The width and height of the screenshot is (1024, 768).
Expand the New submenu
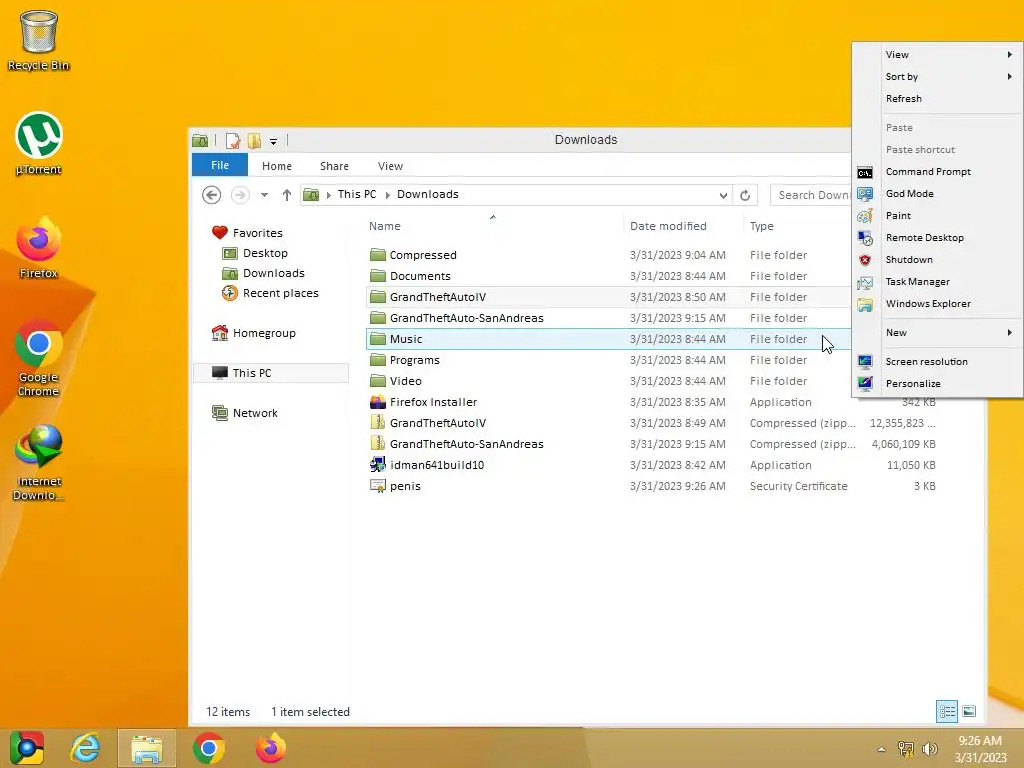[x=937, y=332]
